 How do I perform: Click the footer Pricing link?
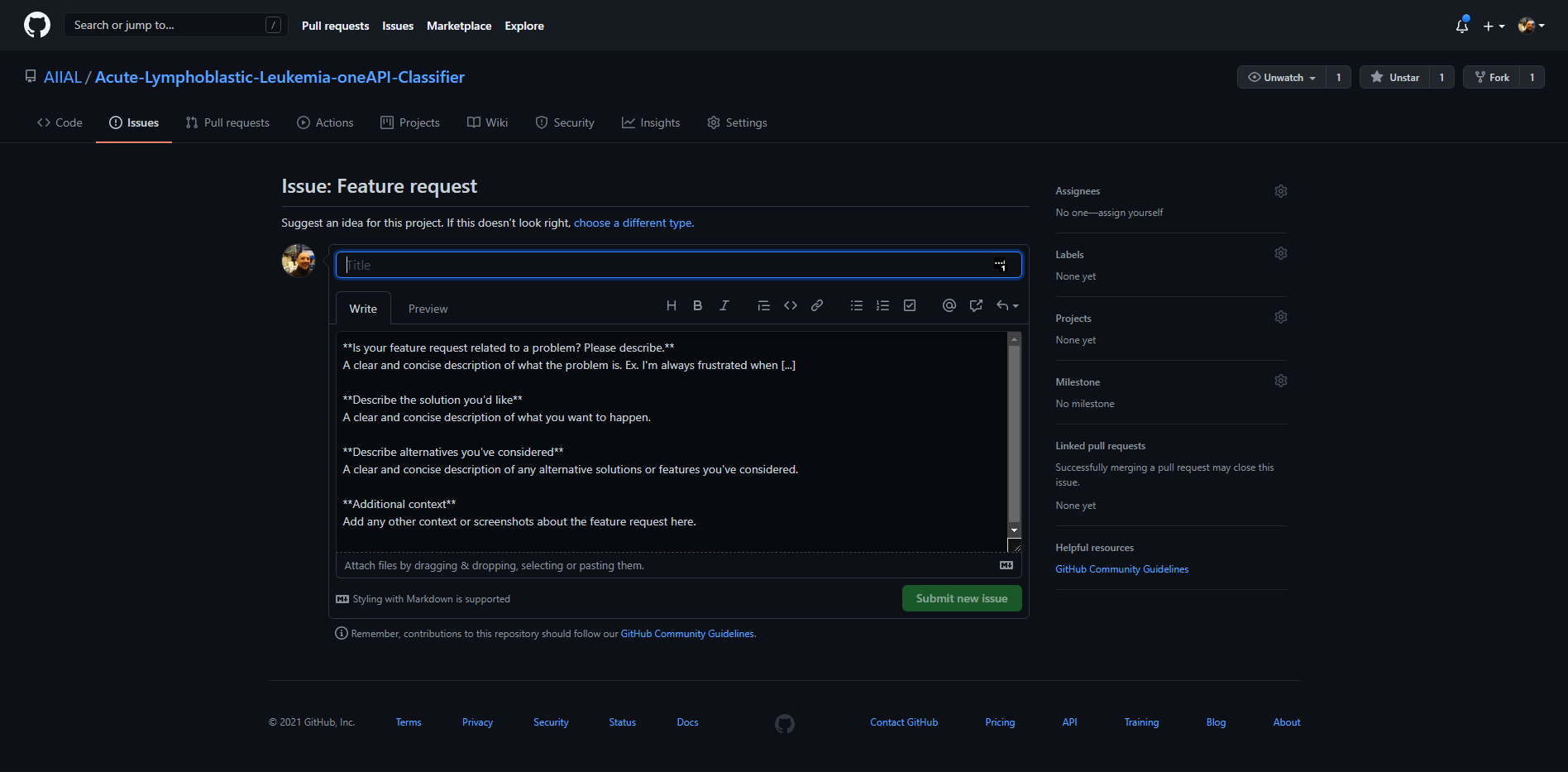[x=1000, y=722]
